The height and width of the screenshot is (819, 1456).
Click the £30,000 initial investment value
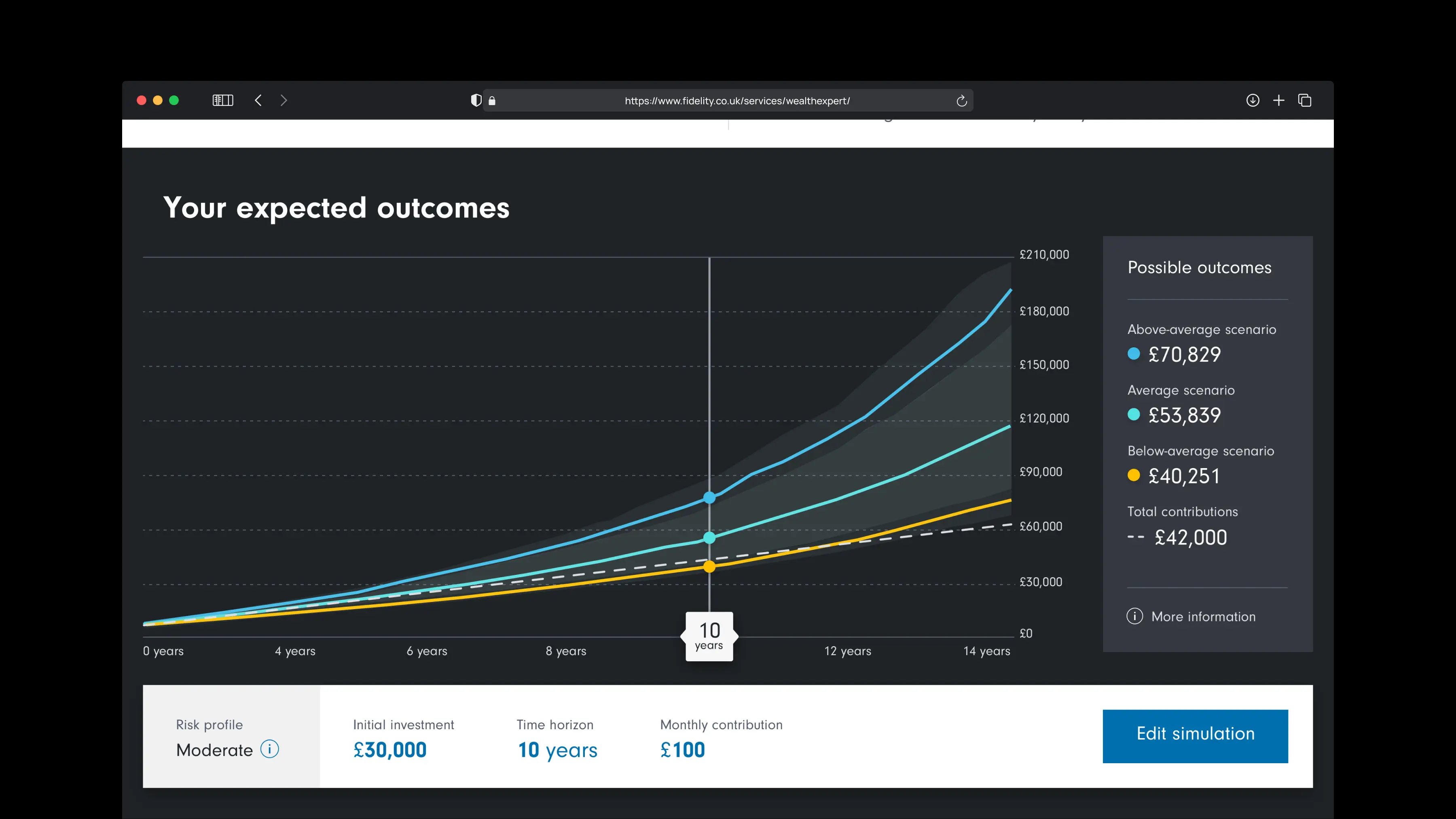pos(390,750)
